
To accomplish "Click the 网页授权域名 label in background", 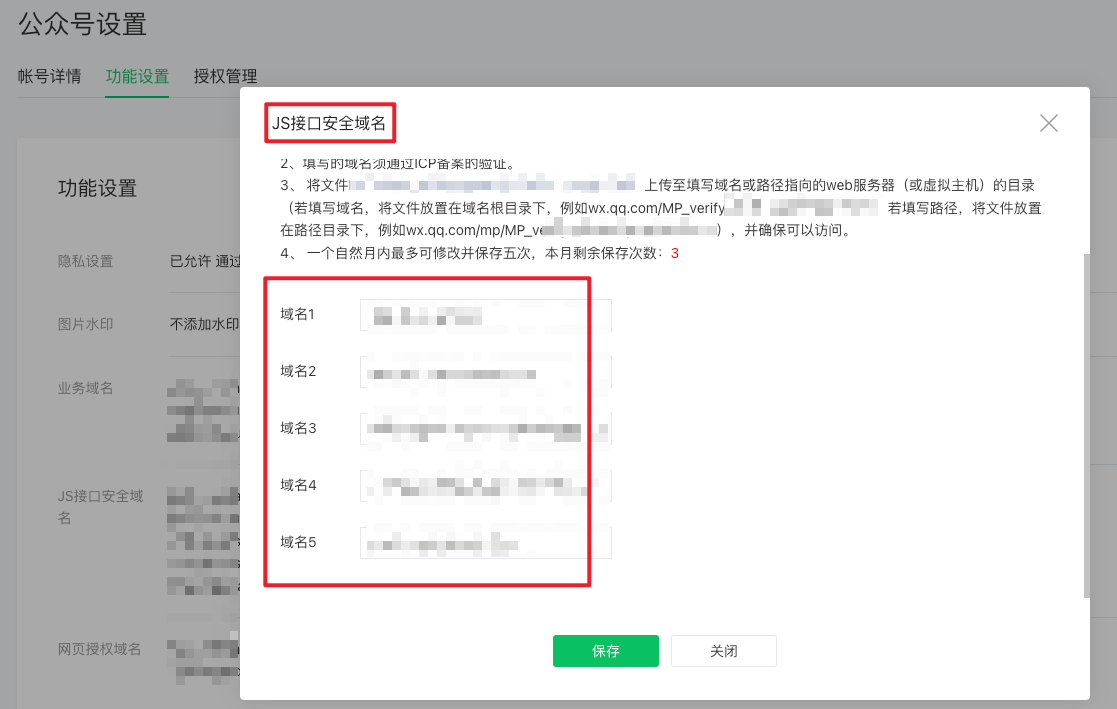I will coord(99,649).
